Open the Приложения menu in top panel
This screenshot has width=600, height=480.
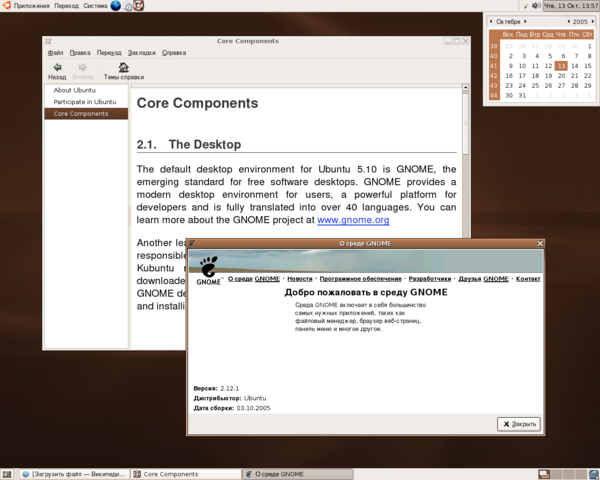(x=31, y=6)
